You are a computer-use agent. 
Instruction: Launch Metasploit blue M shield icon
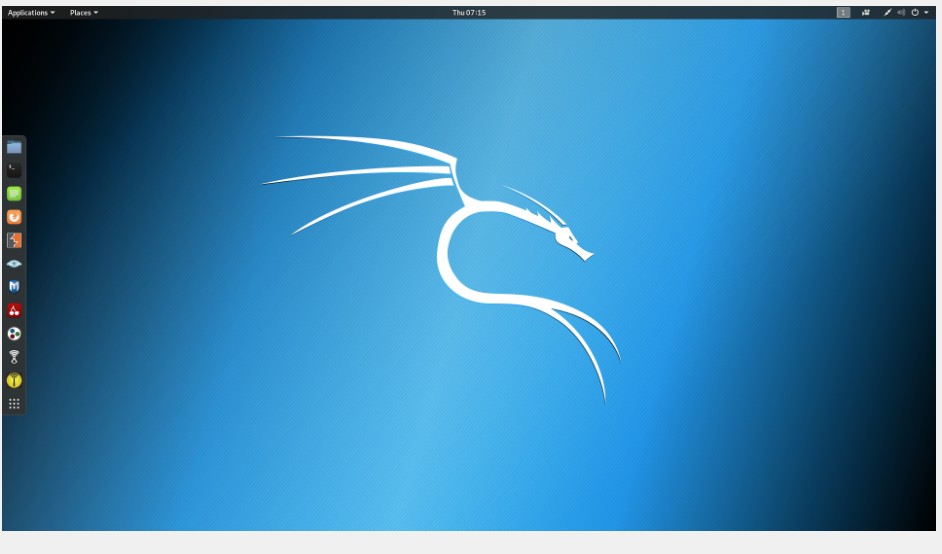(x=14, y=287)
